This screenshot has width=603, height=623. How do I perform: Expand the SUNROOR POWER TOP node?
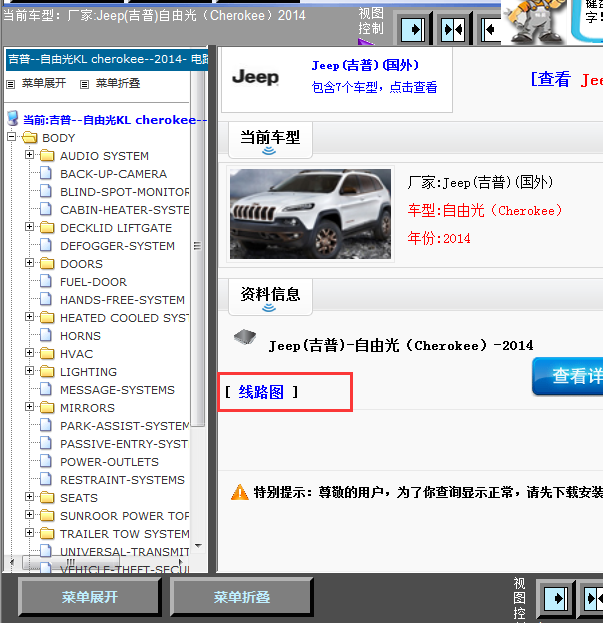pos(29,515)
